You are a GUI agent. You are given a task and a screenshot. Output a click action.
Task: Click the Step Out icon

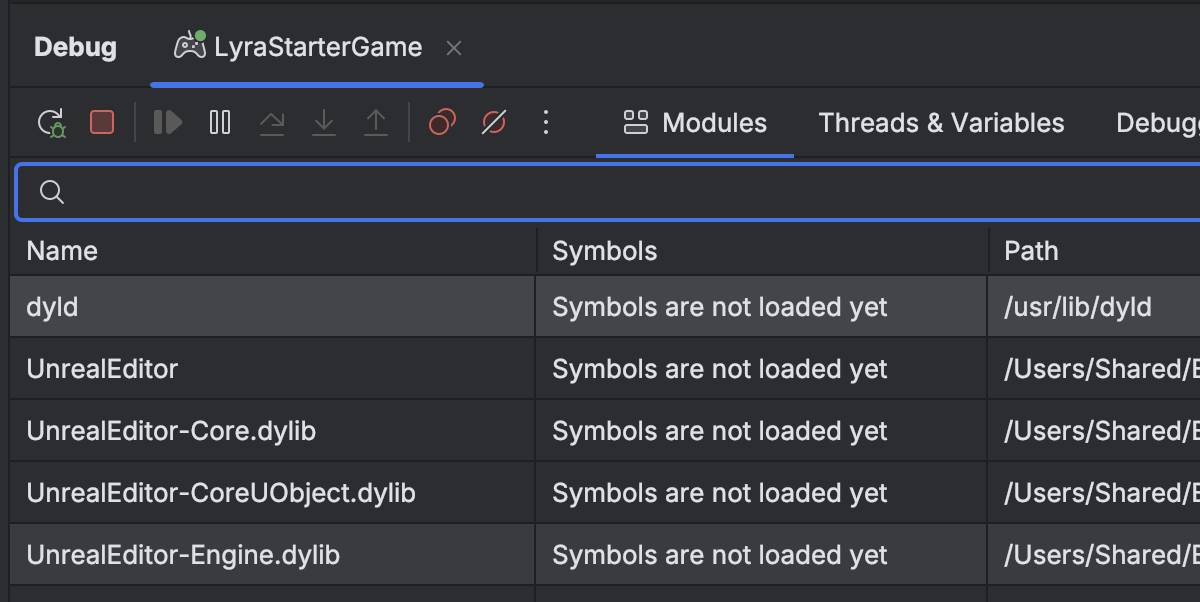pyautogui.click(x=376, y=122)
